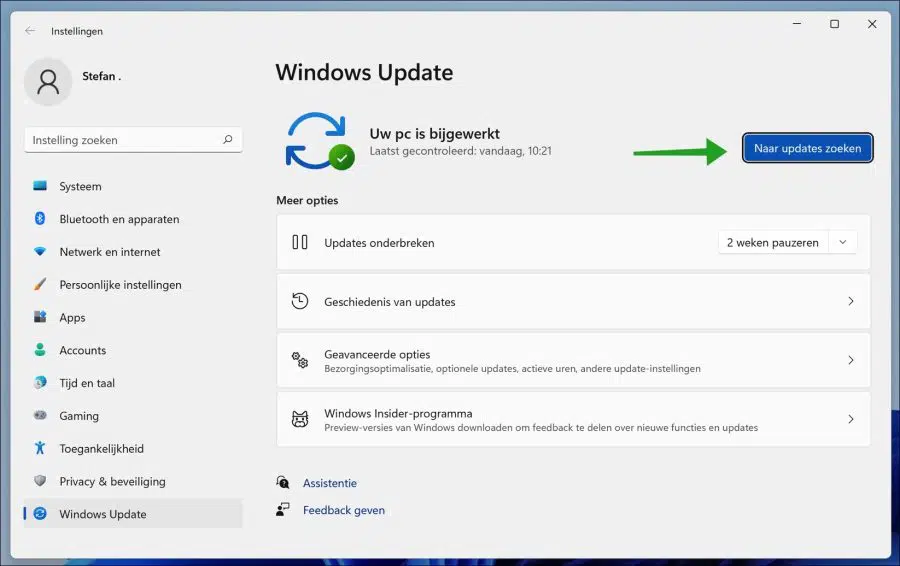The width and height of the screenshot is (900, 566).
Task: Click the Geschiedenis van updates text
Action: [390, 301]
